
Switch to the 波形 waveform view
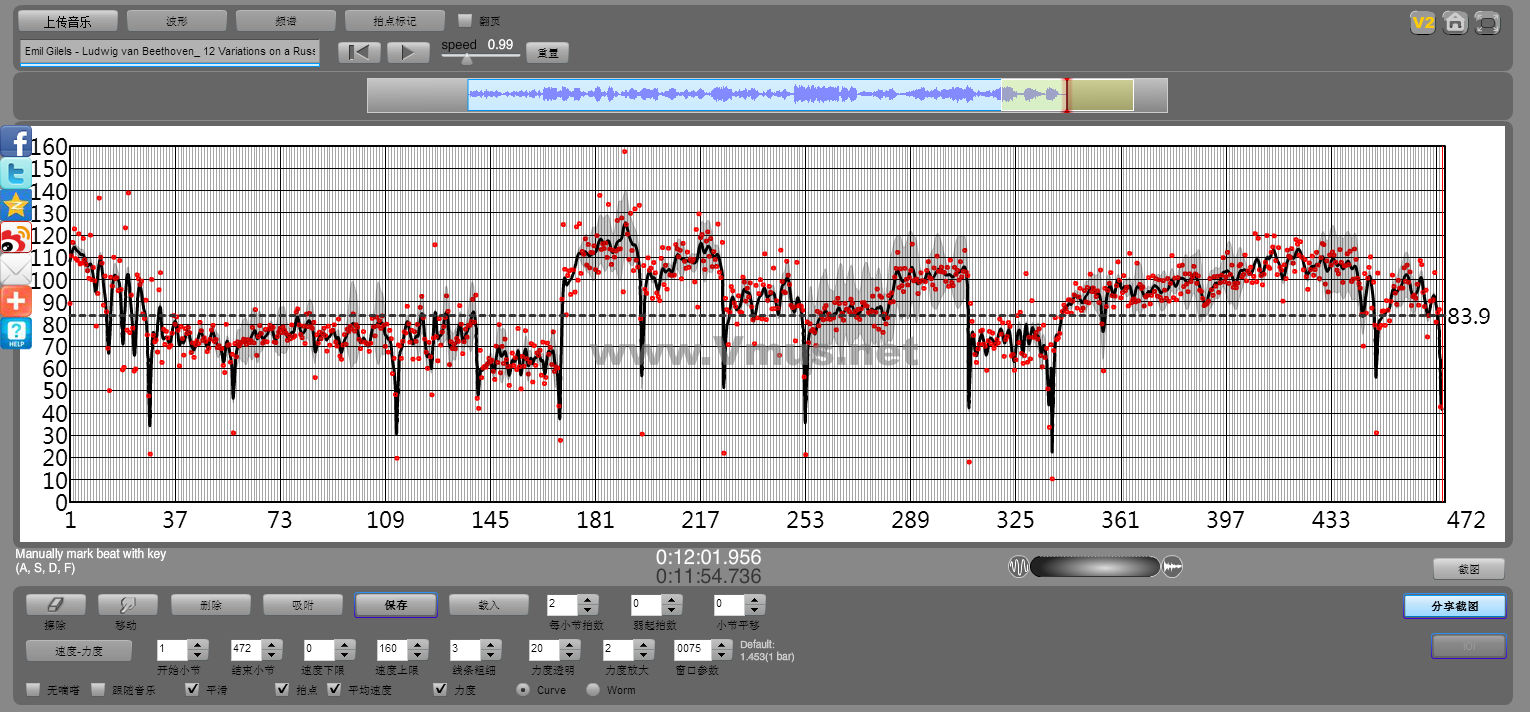(x=177, y=21)
